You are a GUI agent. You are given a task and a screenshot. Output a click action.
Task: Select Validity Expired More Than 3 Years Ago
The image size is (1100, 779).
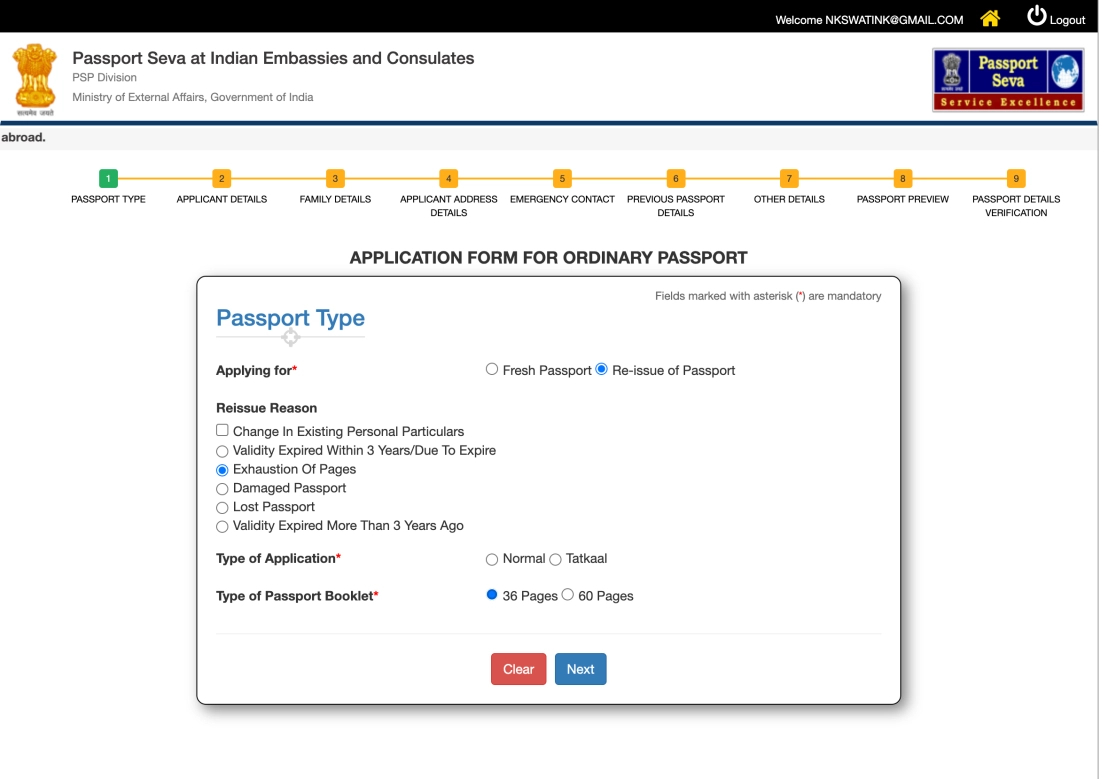click(222, 526)
